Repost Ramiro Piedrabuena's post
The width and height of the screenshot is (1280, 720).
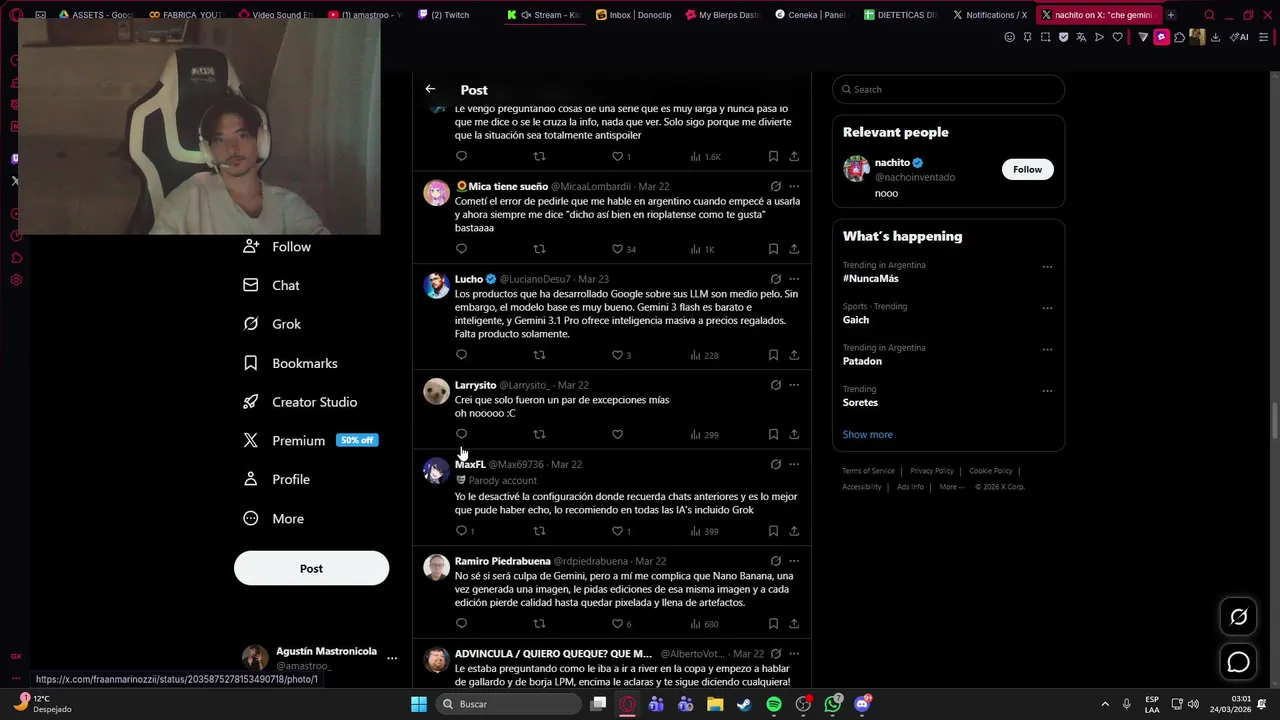(x=539, y=624)
